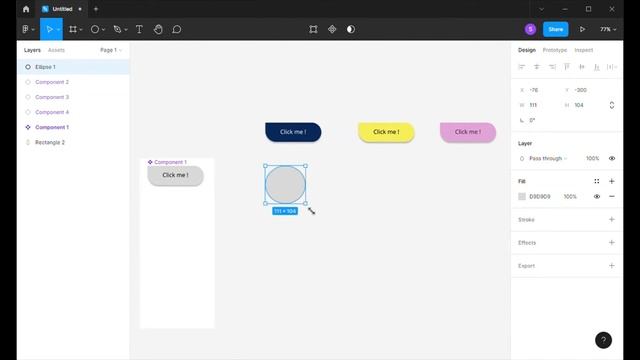Open the Page 1 dropdown
The height and width of the screenshot is (360, 640).
click(x=111, y=50)
